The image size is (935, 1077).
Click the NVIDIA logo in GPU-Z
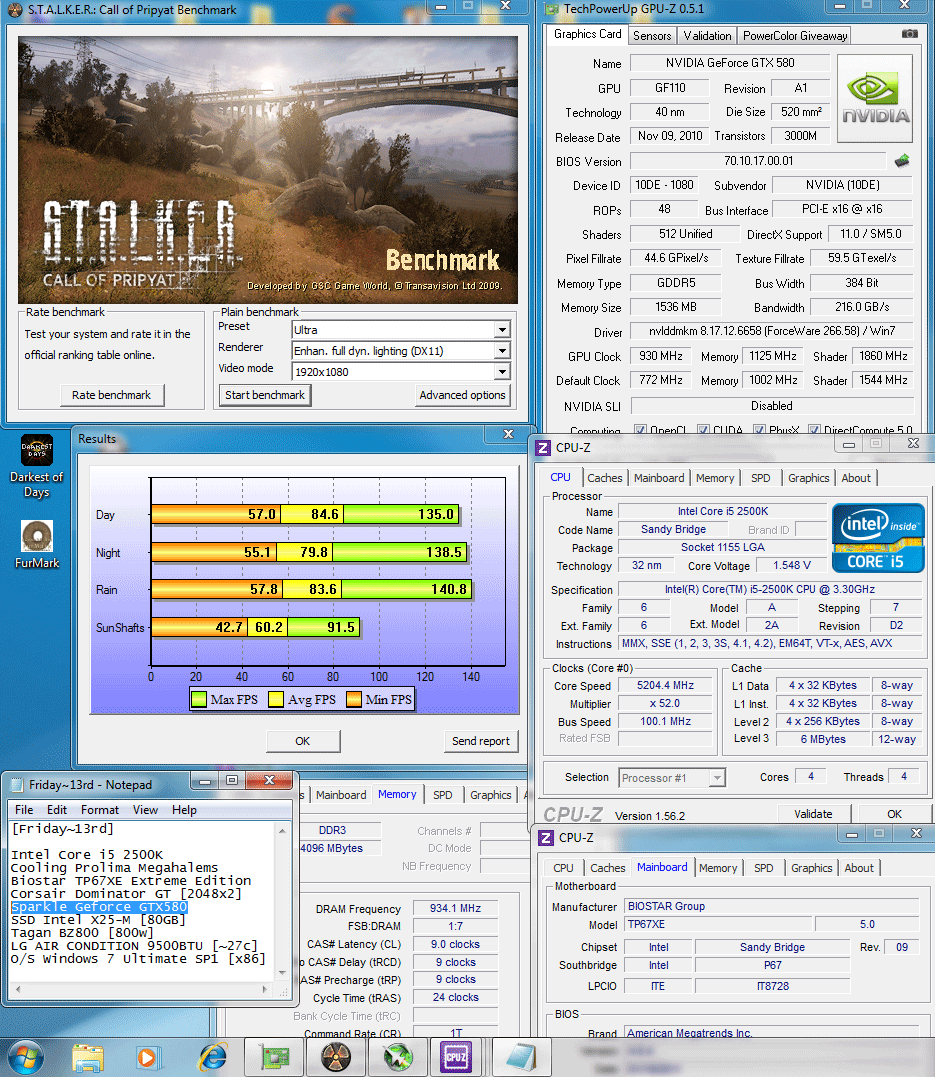(x=875, y=99)
